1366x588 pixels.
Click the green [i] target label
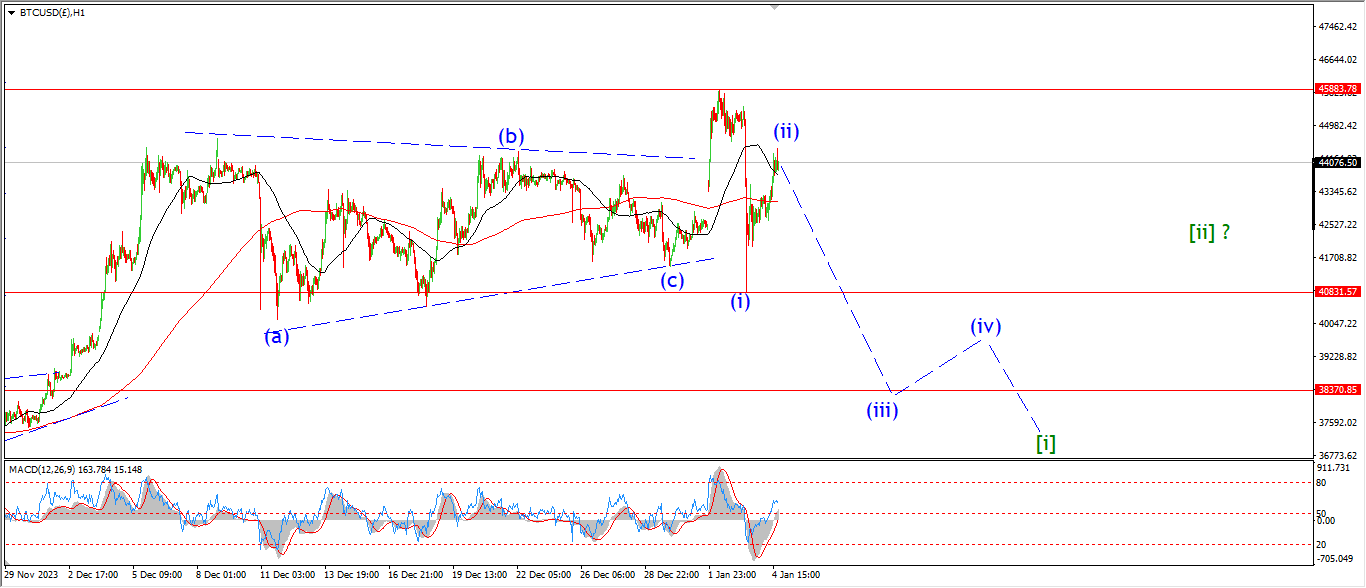coord(1046,442)
